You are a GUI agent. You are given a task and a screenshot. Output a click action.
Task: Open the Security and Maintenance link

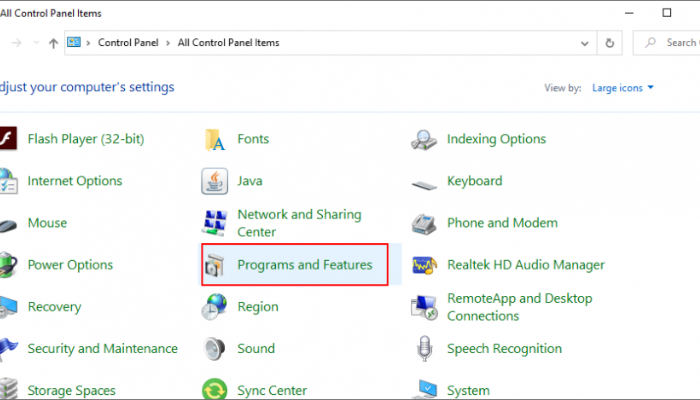click(x=103, y=349)
